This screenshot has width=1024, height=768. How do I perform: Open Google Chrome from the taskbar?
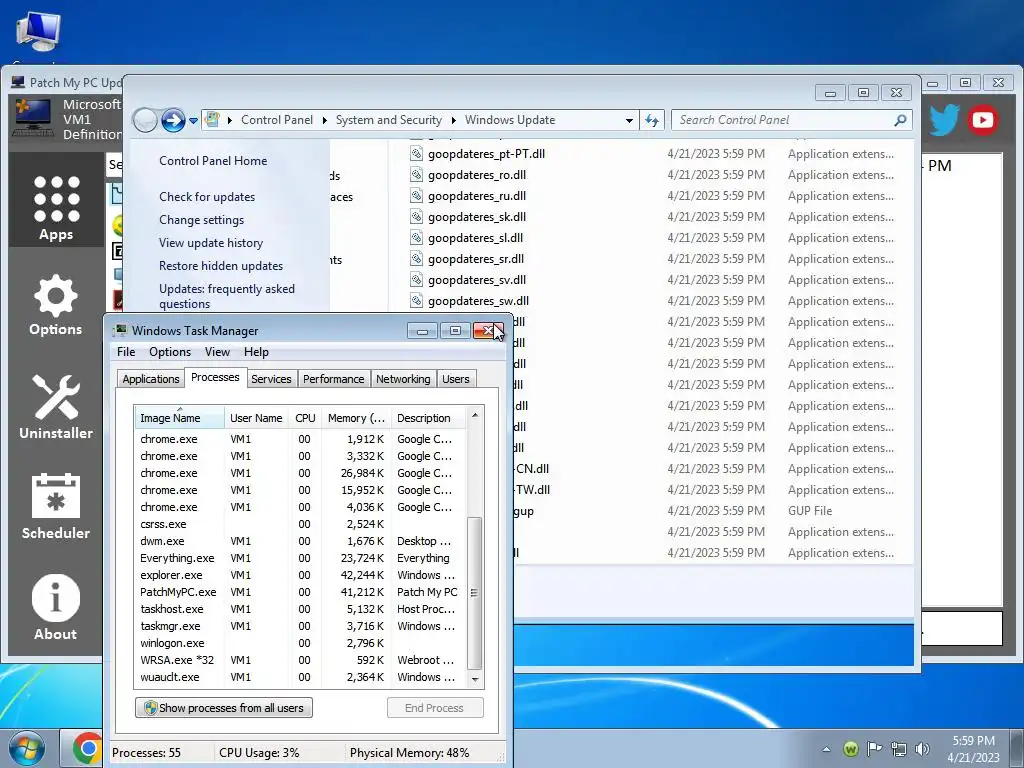[x=87, y=748]
